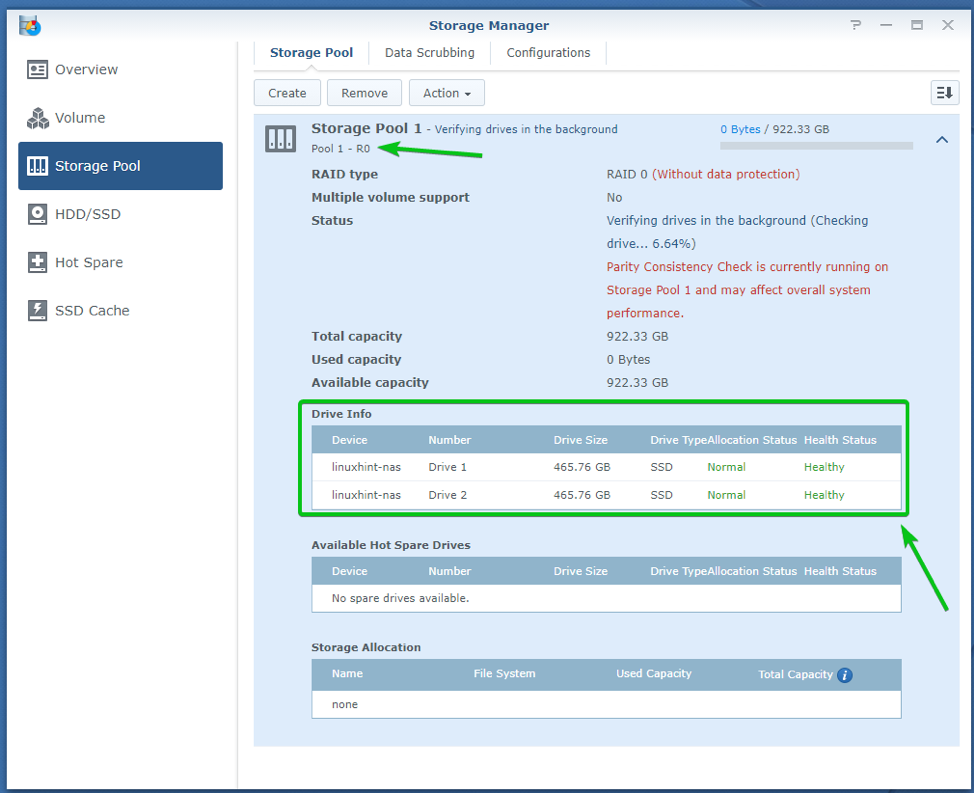Click the Total Capacity info icon

click(x=845, y=675)
